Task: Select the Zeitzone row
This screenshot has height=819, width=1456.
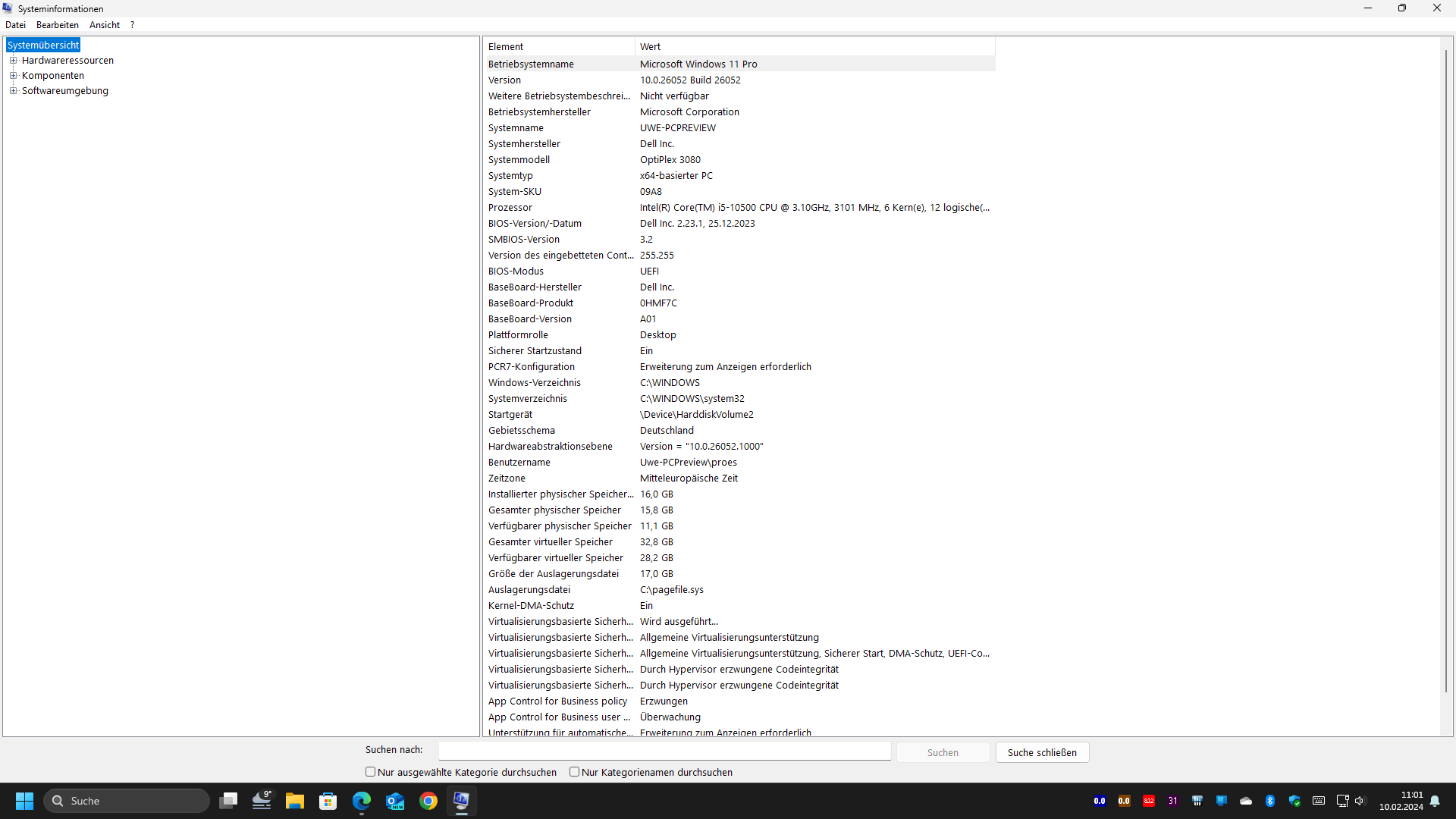Action: [739, 479]
